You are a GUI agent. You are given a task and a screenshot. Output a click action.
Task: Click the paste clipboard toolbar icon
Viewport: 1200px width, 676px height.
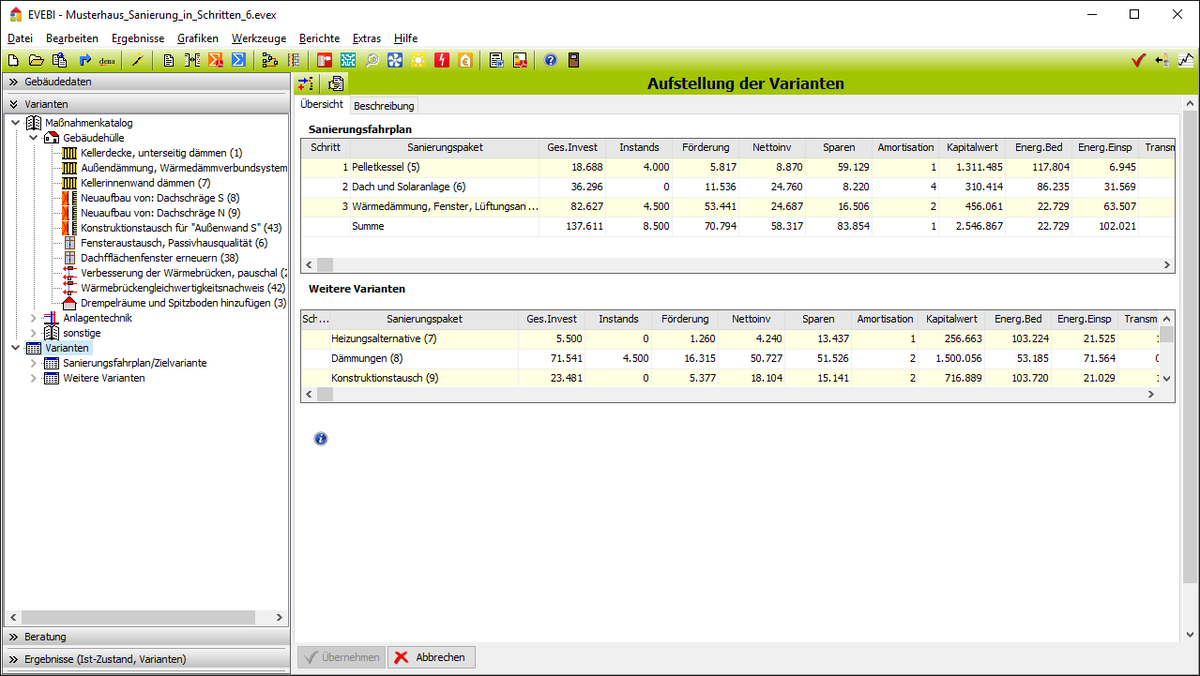[x=60, y=60]
